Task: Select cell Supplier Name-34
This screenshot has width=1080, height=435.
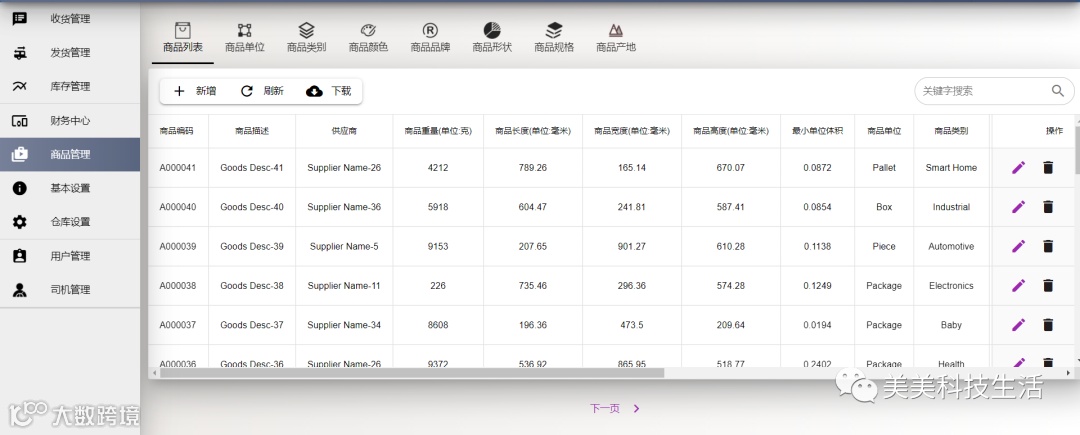Action: pyautogui.click(x=344, y=324)
